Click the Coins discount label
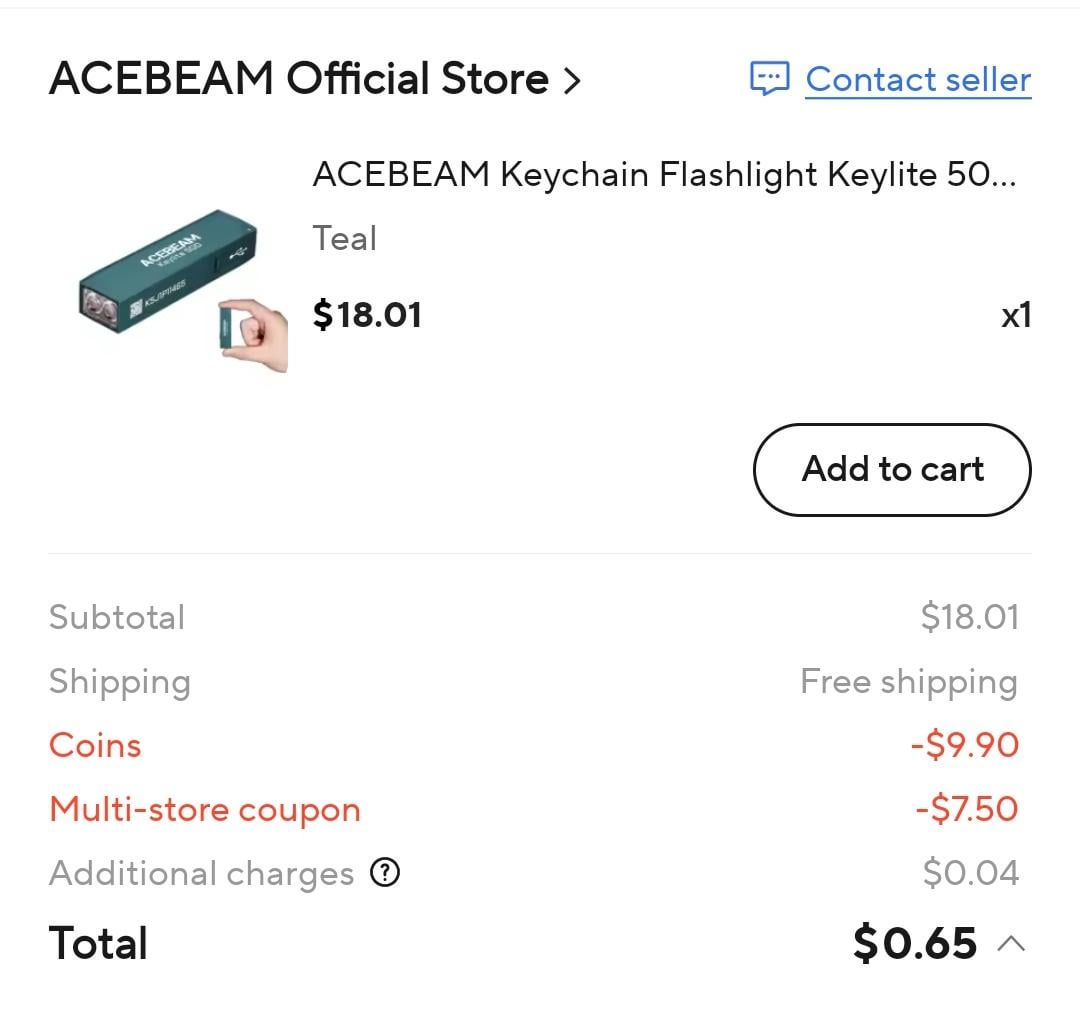 95,745
